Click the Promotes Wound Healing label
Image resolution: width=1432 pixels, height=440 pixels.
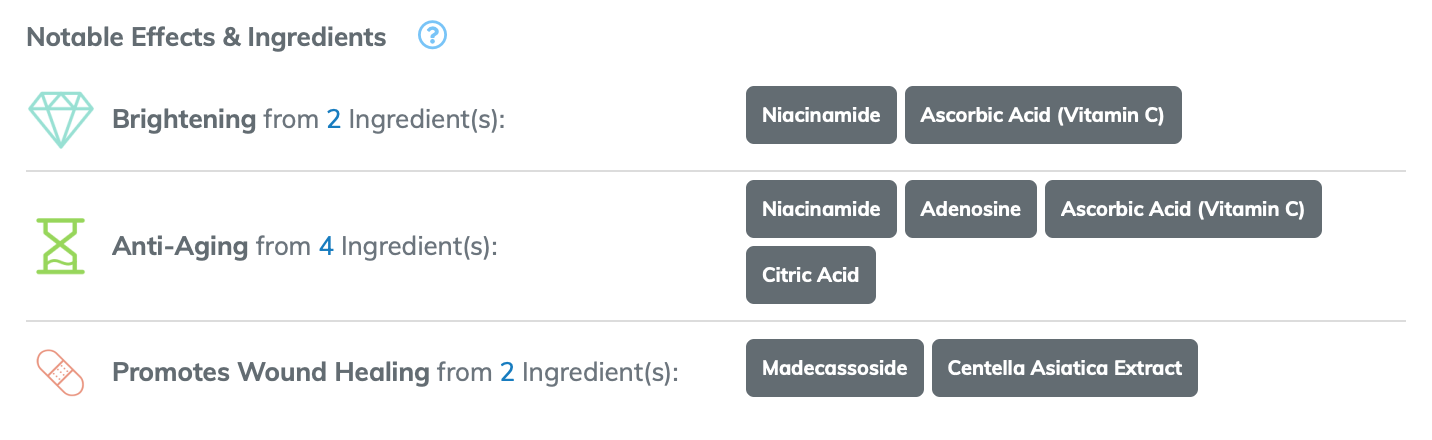(270, 374)
